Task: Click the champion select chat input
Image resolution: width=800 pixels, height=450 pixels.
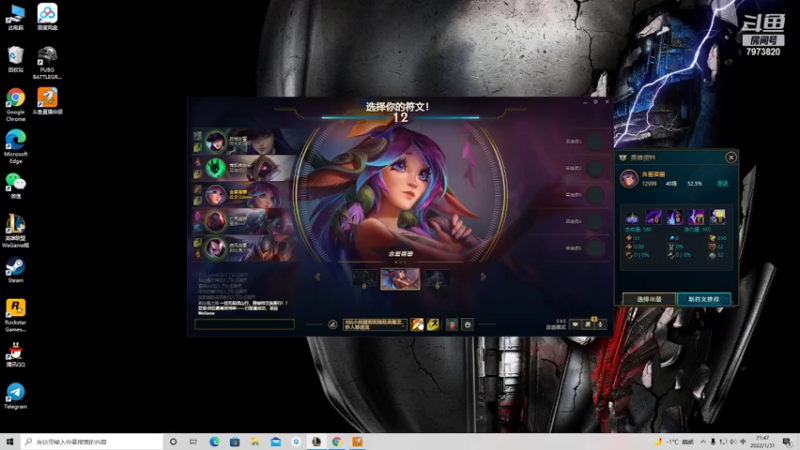Action: point(244,324)
